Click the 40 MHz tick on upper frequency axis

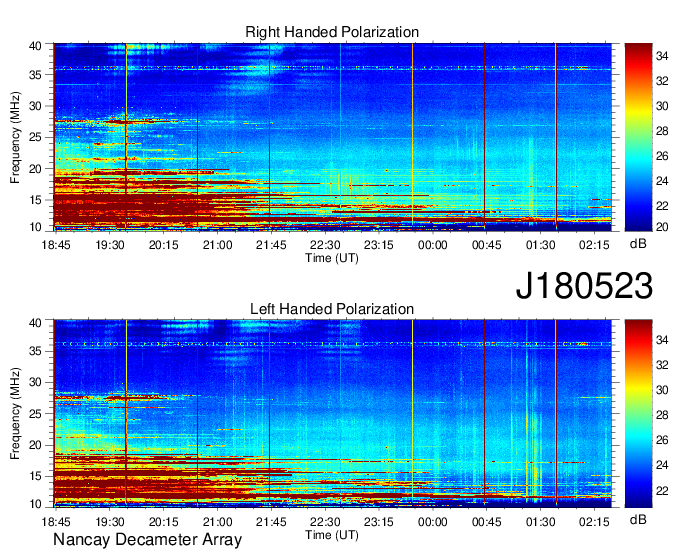pos(35,46)
